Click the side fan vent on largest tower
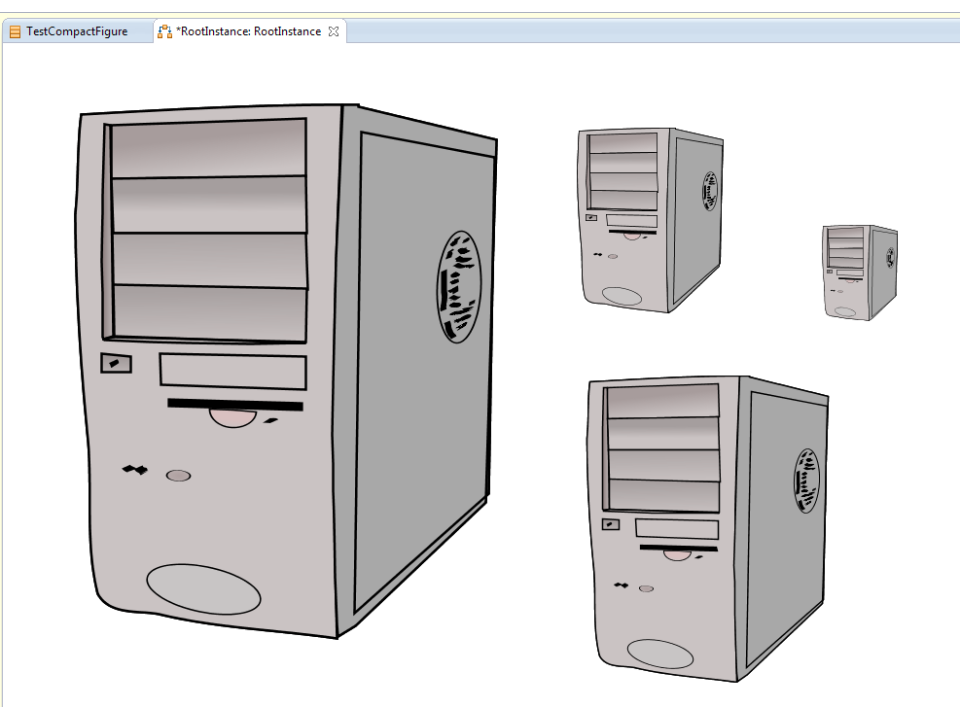This screenshot has height=720, width=960. (x=459, y=287)
